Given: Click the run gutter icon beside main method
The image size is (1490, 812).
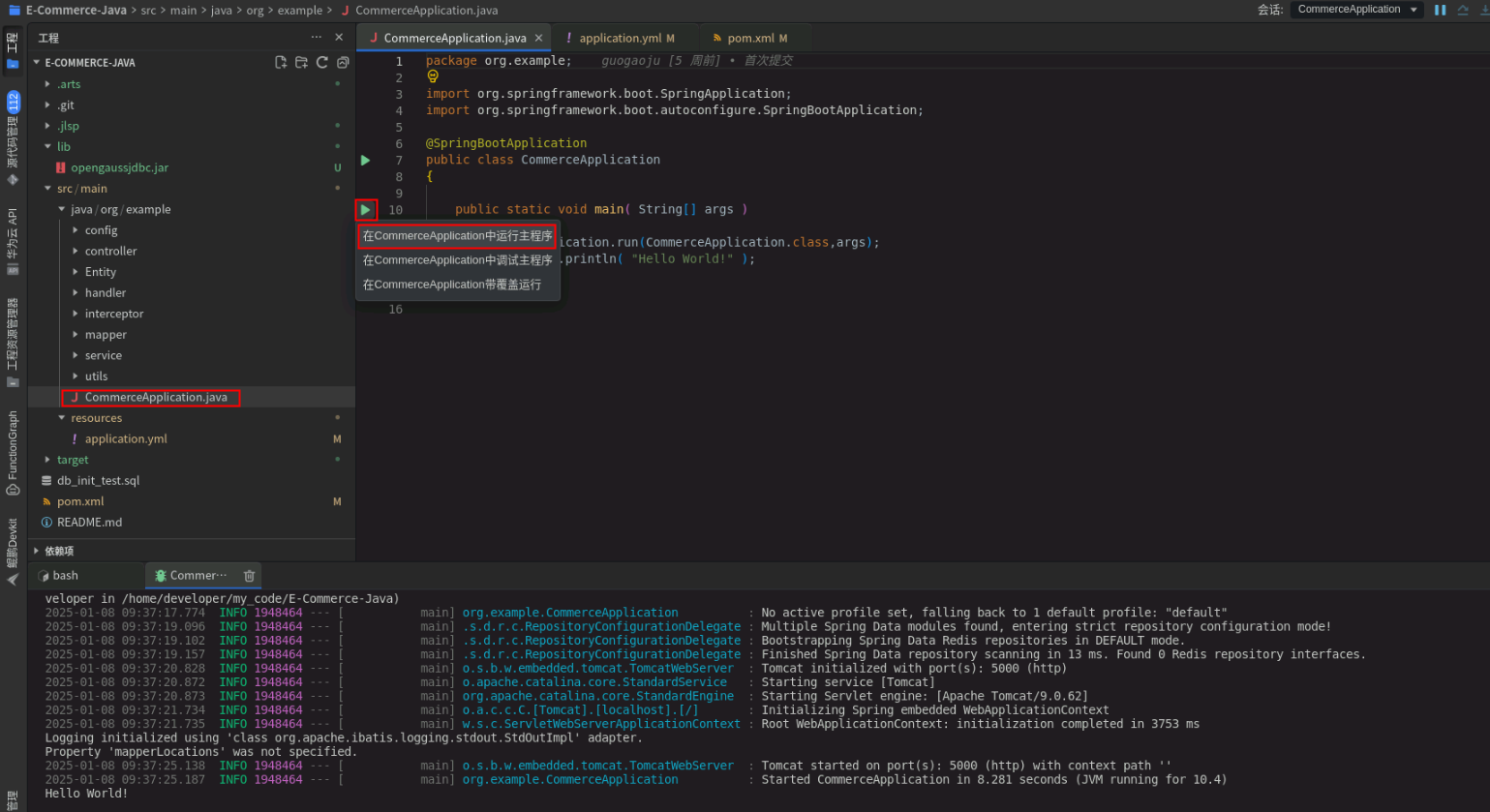Looking at the screenshot, I should 366,209.
